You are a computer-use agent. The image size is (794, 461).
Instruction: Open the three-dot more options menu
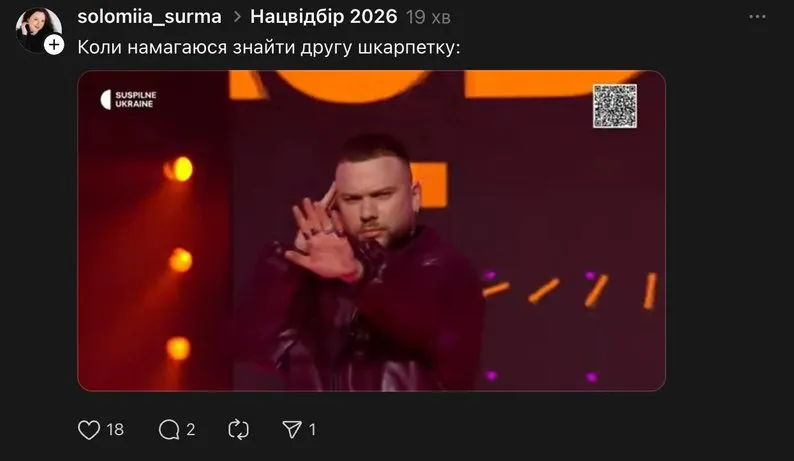tap(757, 17)
